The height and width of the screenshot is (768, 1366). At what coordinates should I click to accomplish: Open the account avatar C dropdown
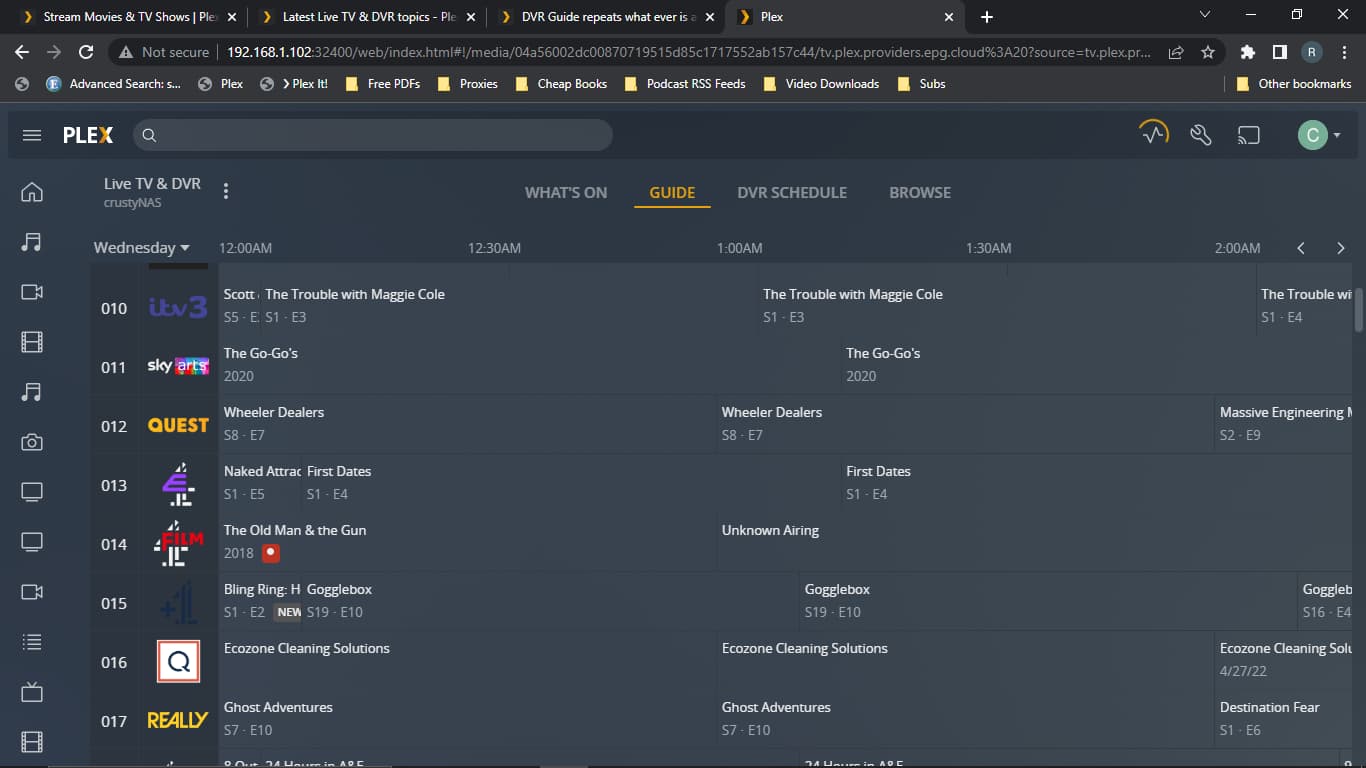(1319, 135)
